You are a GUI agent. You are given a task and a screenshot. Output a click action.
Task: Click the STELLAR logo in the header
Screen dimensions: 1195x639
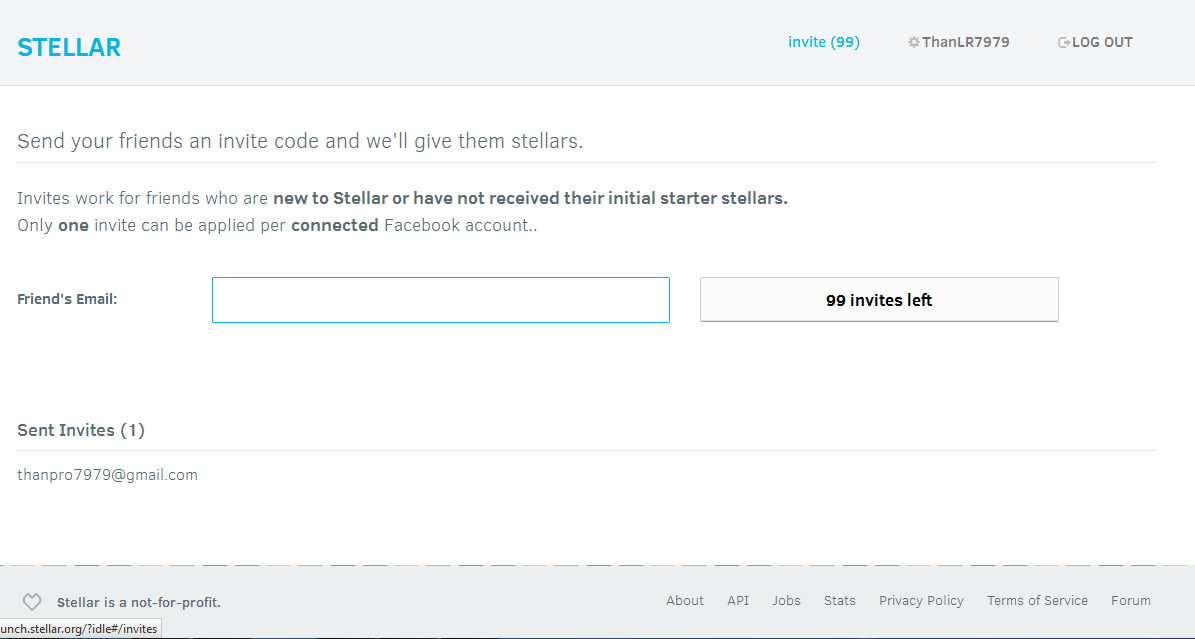point(69,47)
